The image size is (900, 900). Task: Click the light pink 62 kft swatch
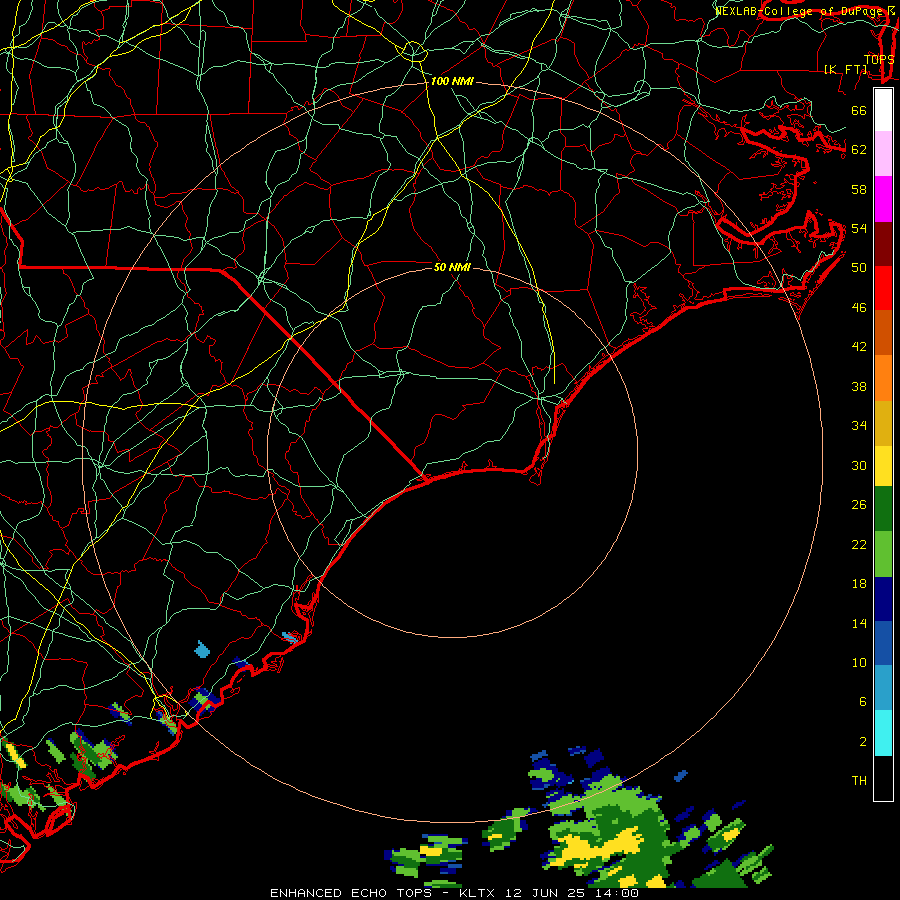click(x=883, y=153)
